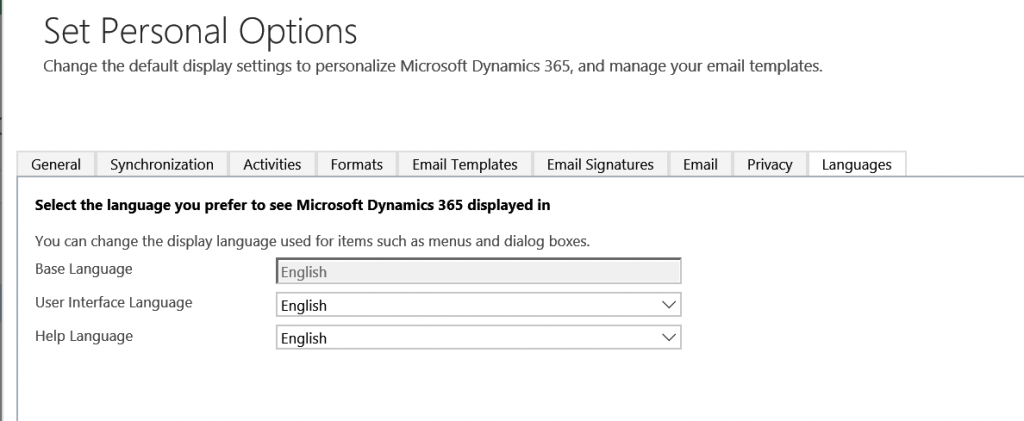Go to the Formats tab
Screen dimensions: 1024x421
click(356, 164)
